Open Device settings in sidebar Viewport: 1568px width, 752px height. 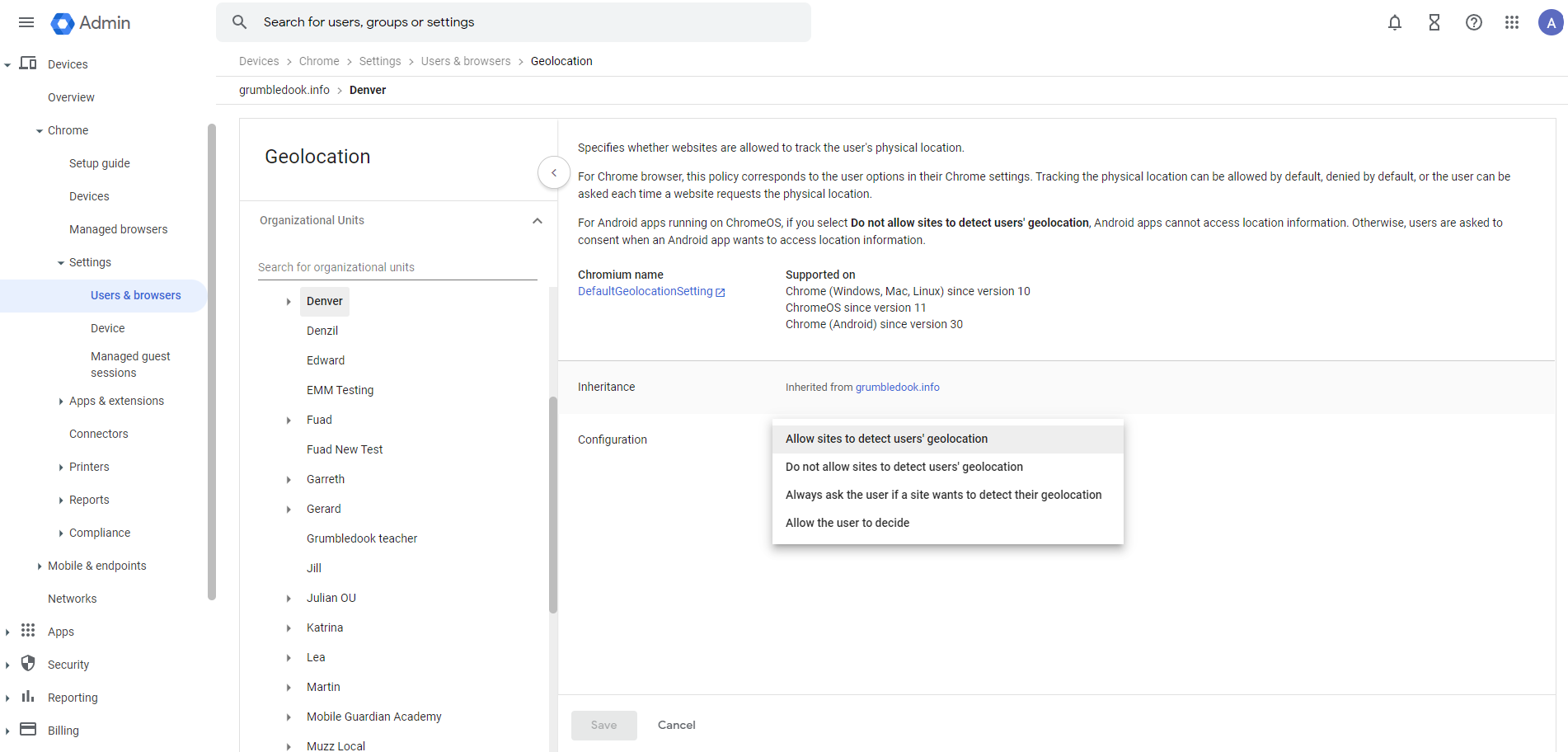coord(107,328)
